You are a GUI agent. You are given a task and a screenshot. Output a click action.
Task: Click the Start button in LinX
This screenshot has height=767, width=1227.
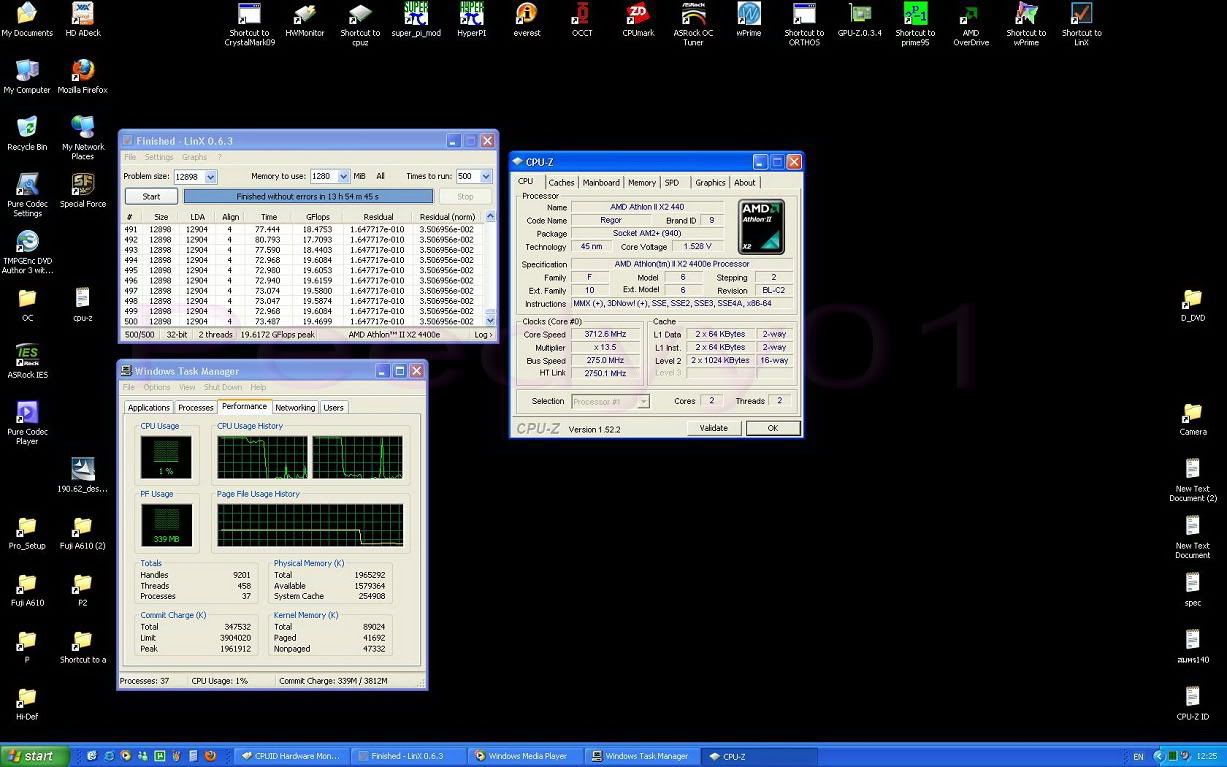click(151, 197)
